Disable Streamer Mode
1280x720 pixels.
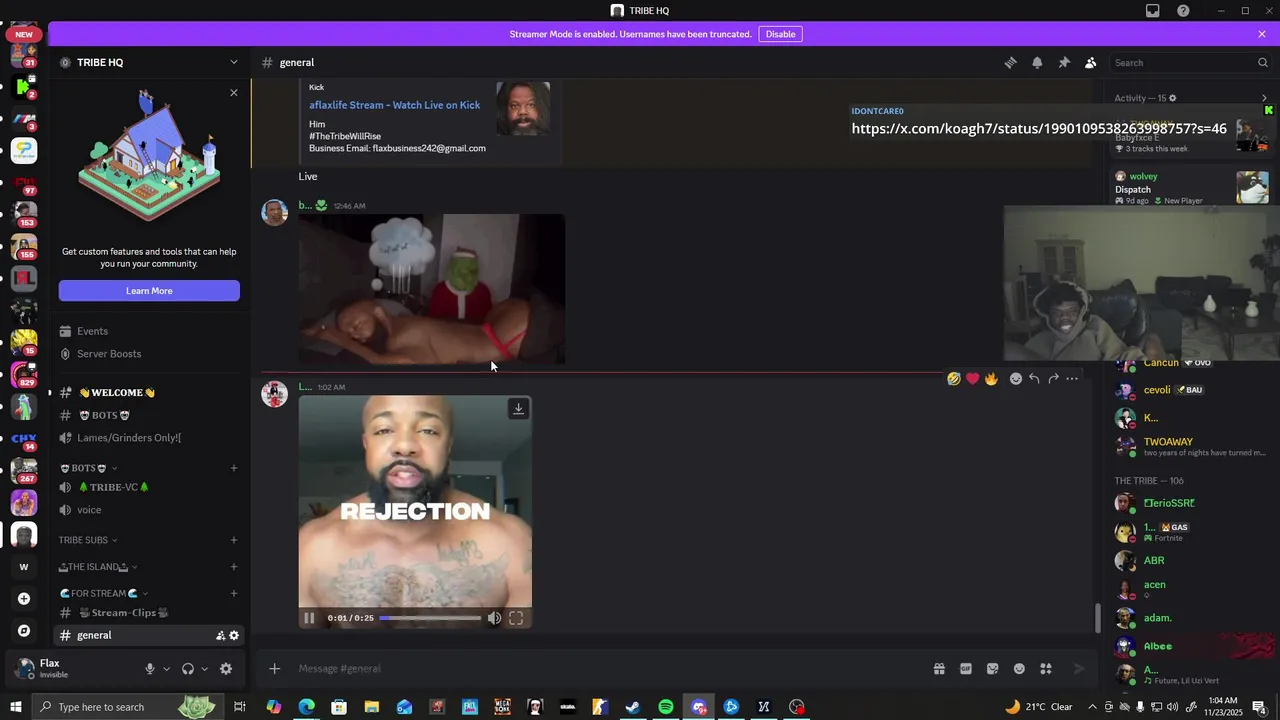[x=780, y=34]
